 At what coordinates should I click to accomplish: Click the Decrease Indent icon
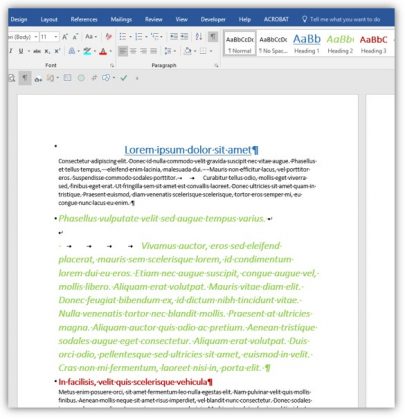(174, 36)
